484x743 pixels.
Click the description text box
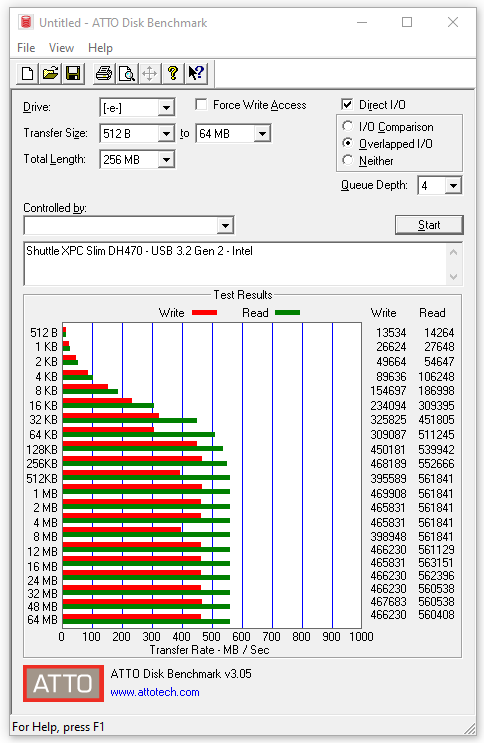pos(235,264)
